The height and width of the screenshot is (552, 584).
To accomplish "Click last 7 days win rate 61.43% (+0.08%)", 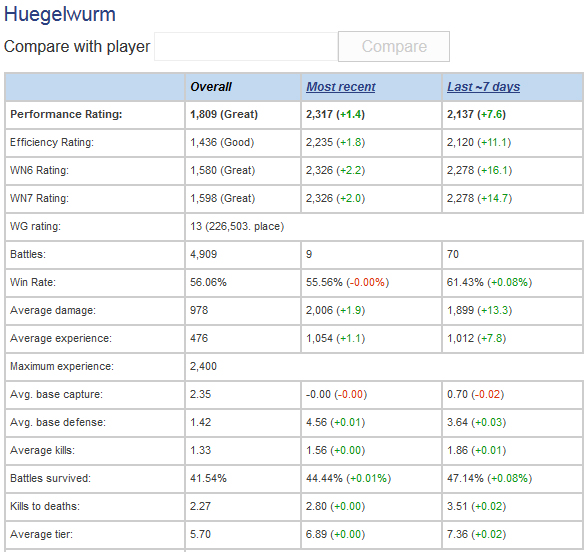I will [x=489, y=282].
